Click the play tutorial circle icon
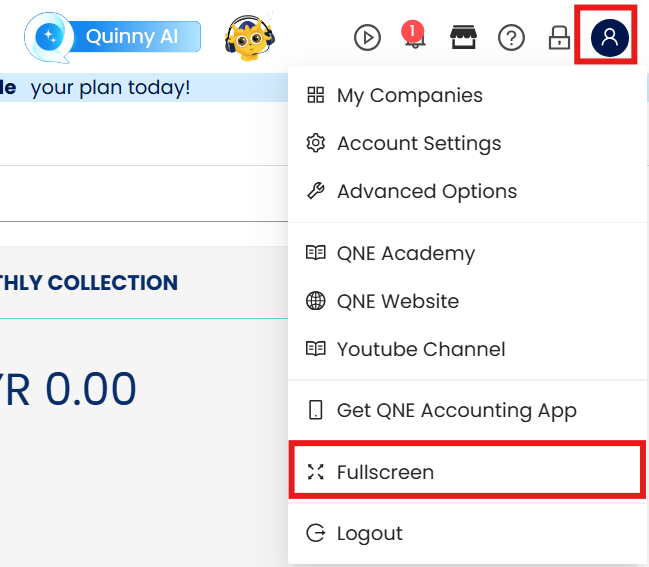This screenshot has height=567, width=649. coord(368,38)
